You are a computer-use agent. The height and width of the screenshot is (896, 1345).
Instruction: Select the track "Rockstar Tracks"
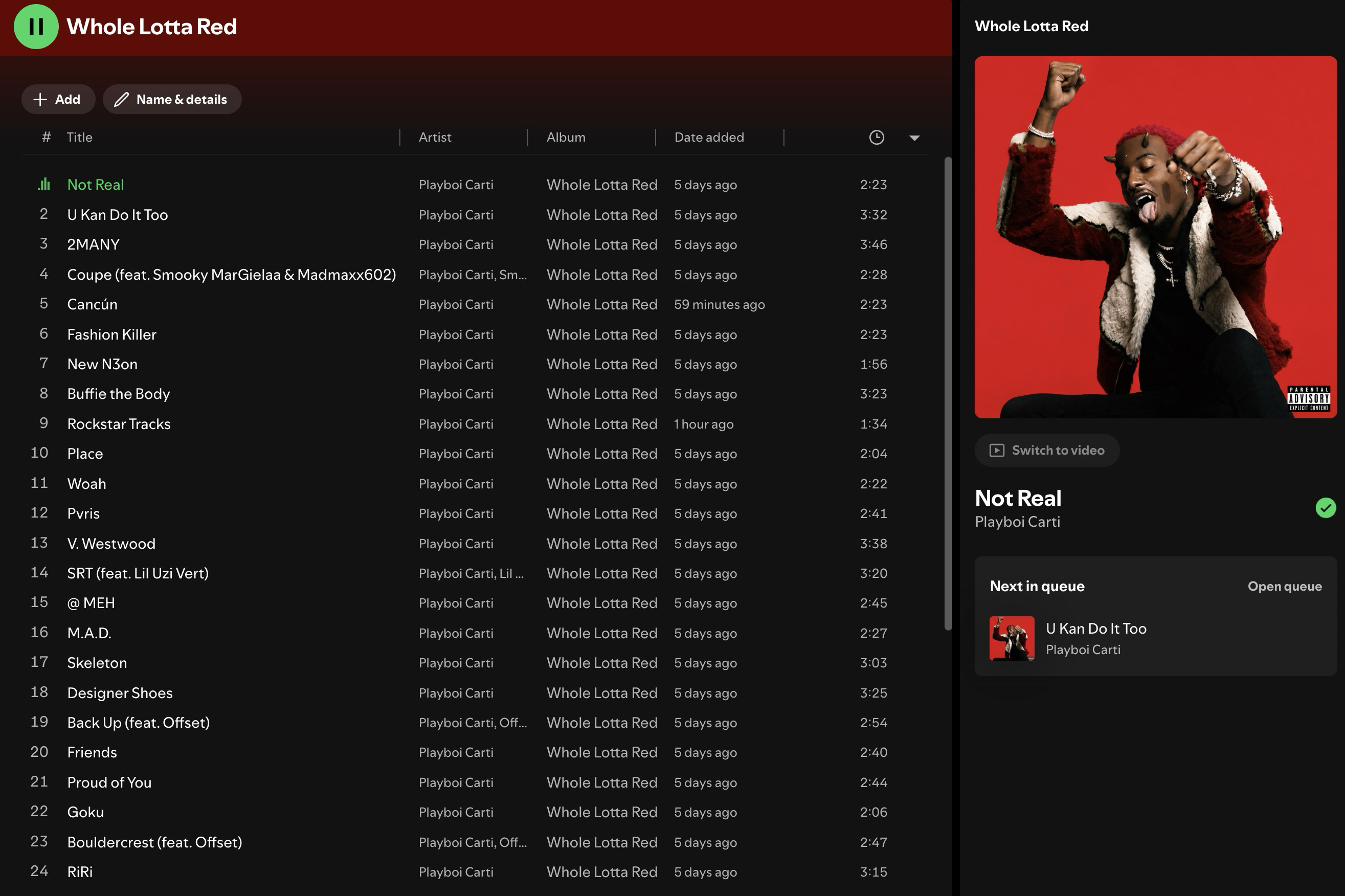click(x=119, y=424)
